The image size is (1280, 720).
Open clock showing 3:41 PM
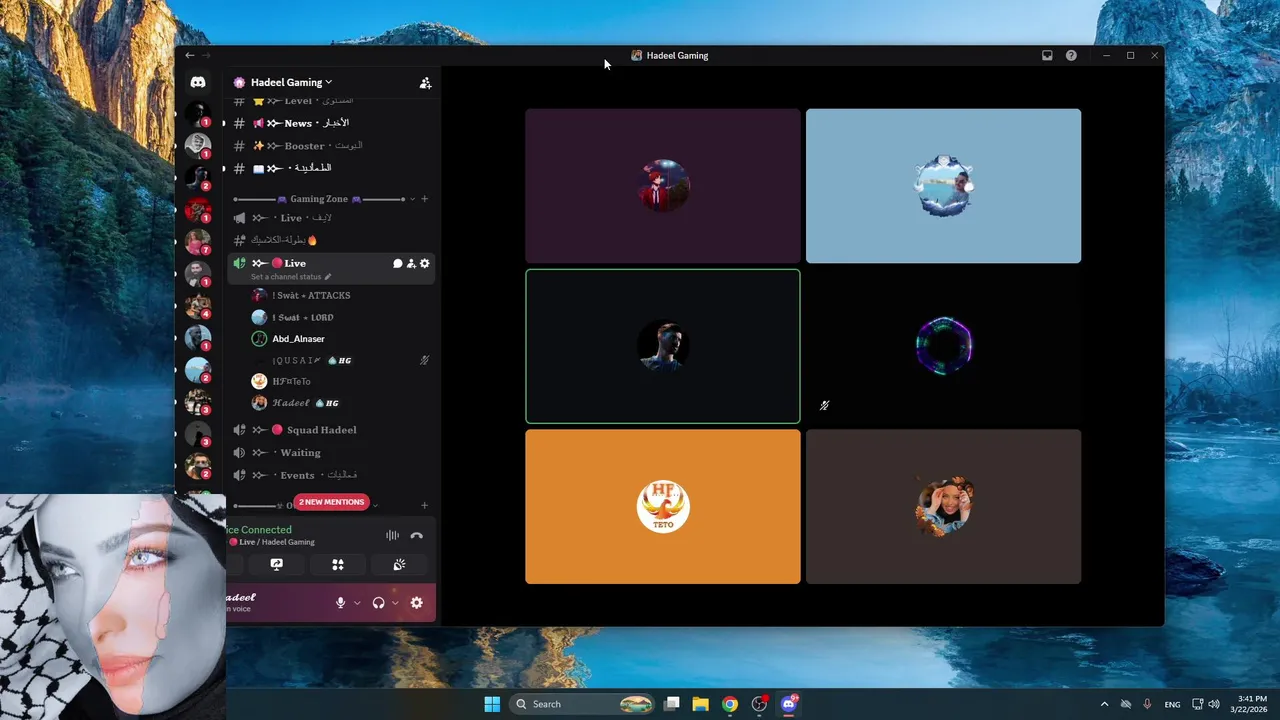click(1251, 704)
